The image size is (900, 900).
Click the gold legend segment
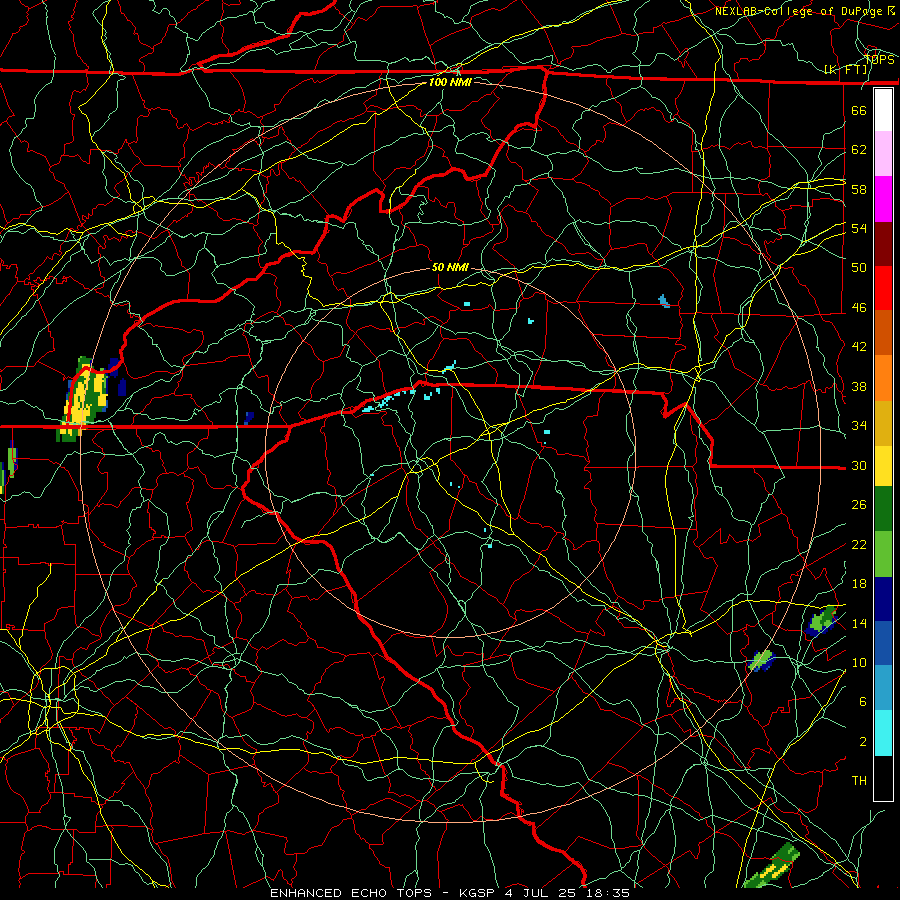883,423
